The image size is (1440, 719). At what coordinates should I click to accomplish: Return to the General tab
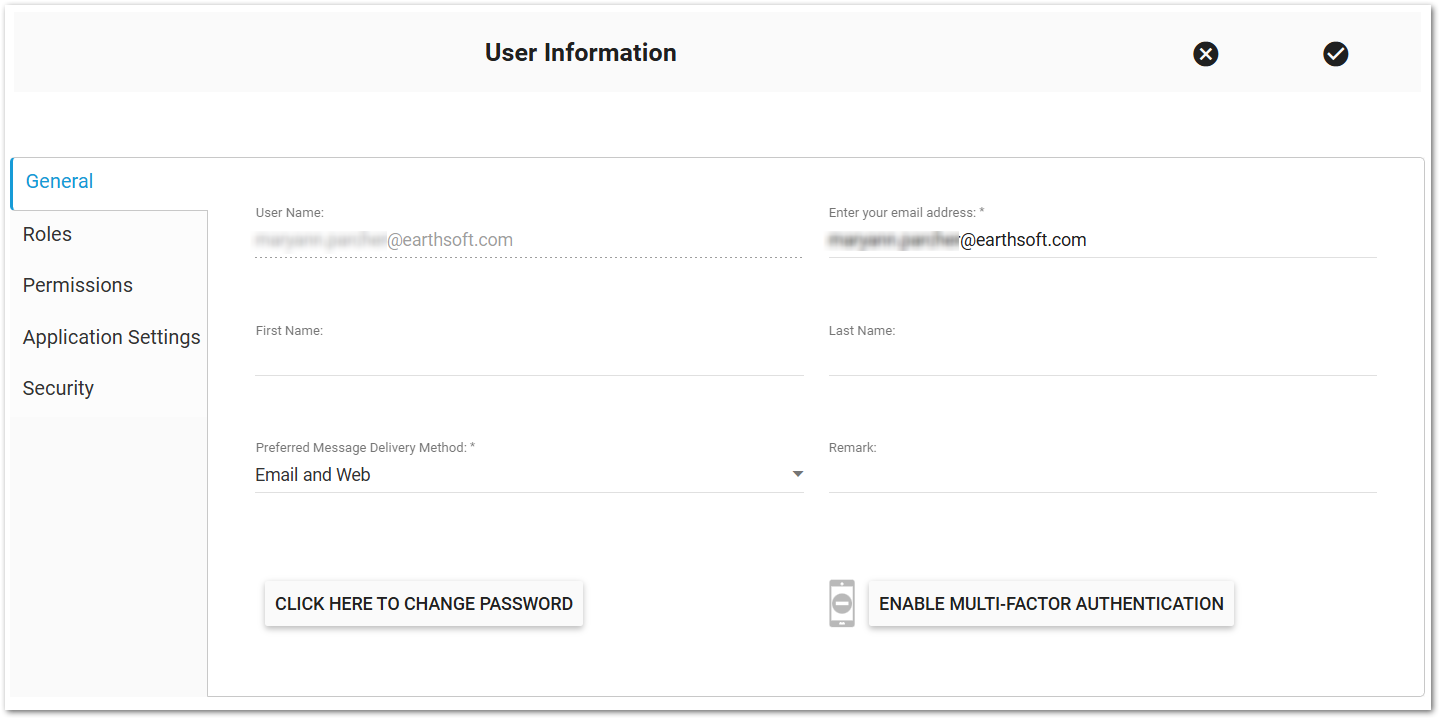(x=59, y=181)
